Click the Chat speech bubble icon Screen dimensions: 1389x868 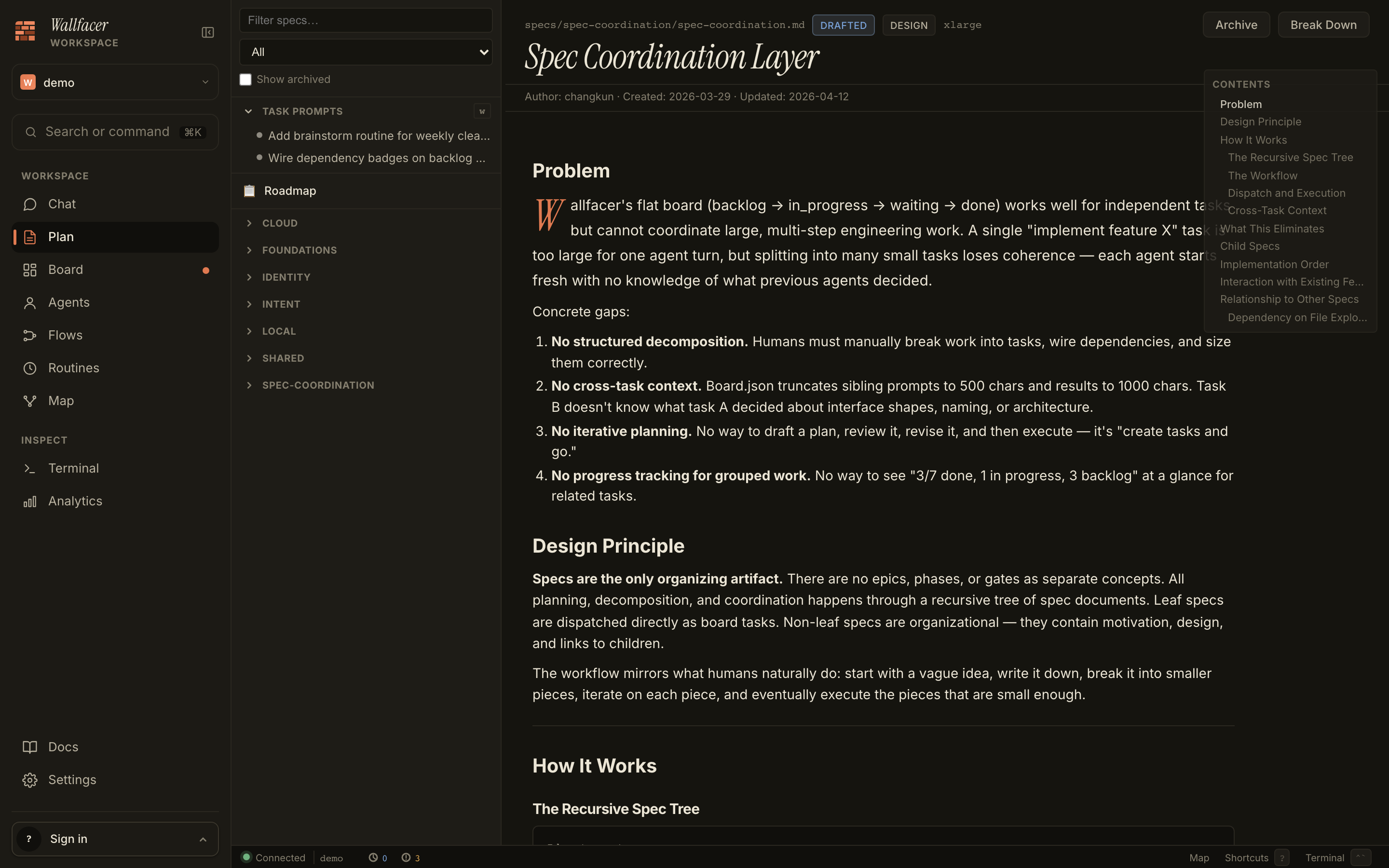[30, 204]
